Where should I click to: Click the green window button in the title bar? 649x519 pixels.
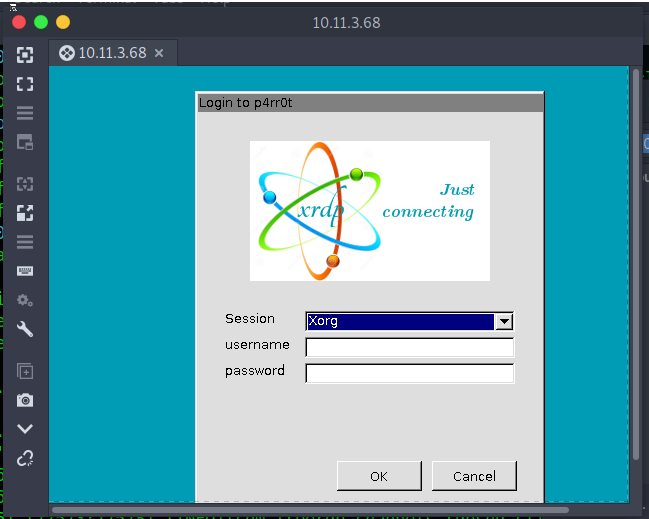[41, 22]
